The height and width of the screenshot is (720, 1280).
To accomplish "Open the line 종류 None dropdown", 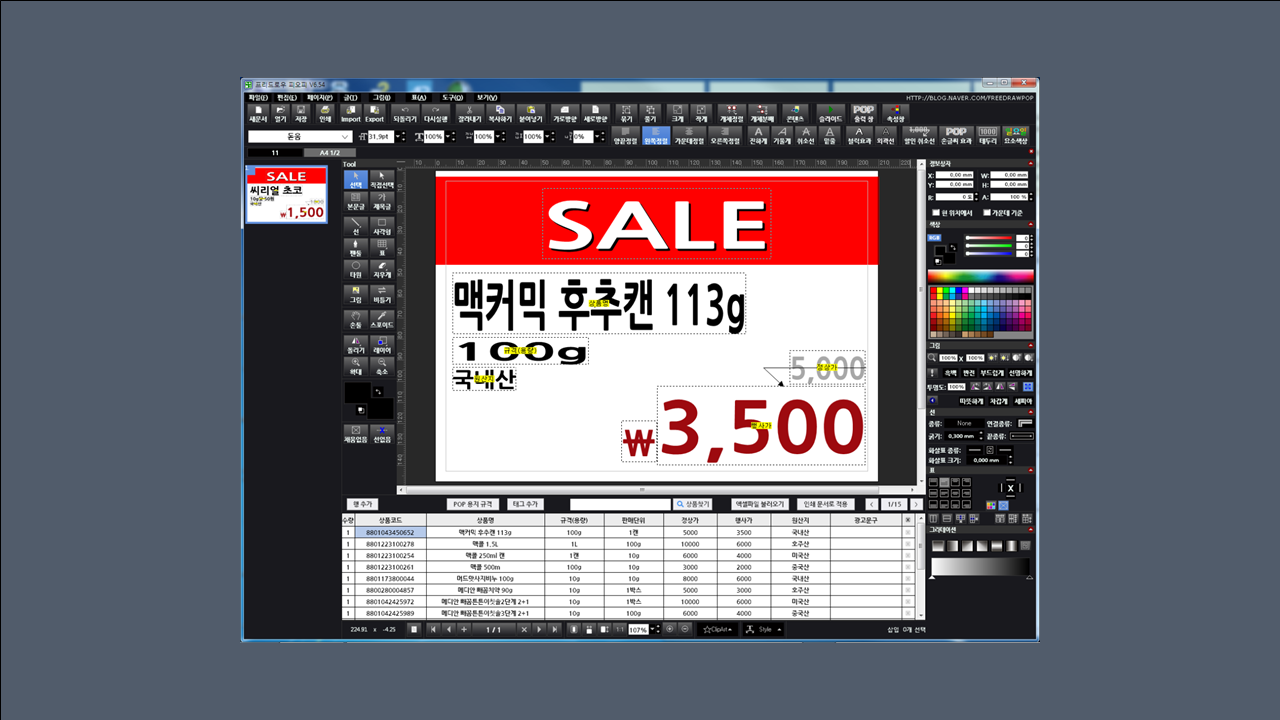I will pyautogui.click(x=964, y=423).
